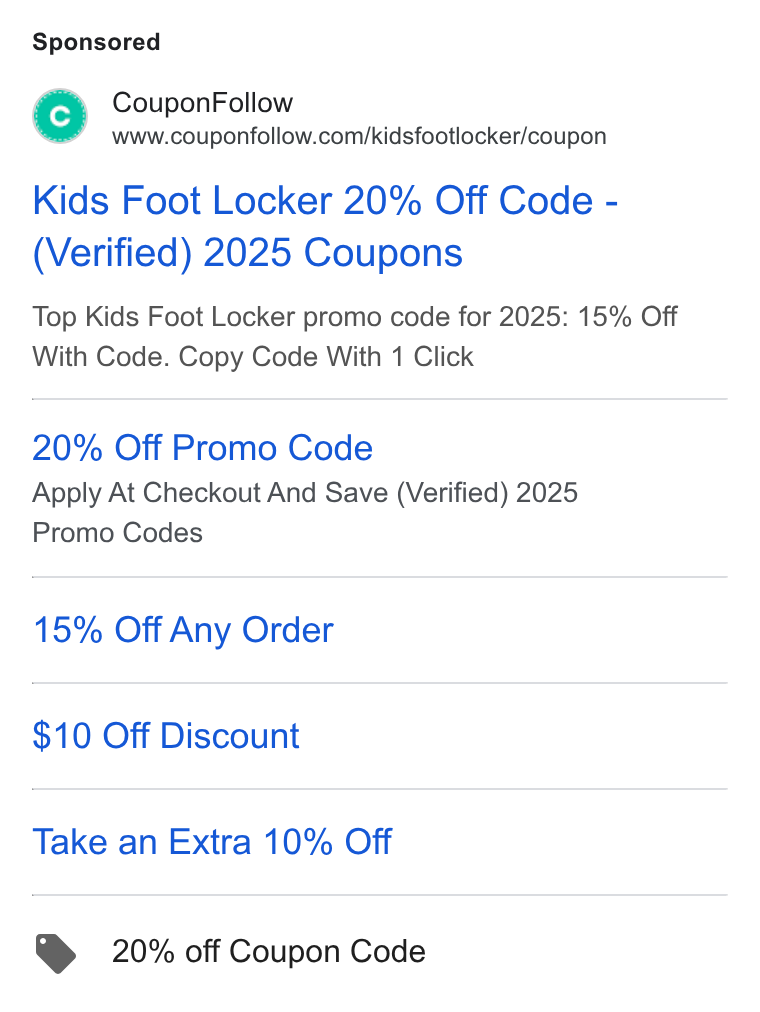Click the white 'C' letter inside logo
Image resolution: width=760 pixels, height=1012 pixels.
tap(60, 117)
